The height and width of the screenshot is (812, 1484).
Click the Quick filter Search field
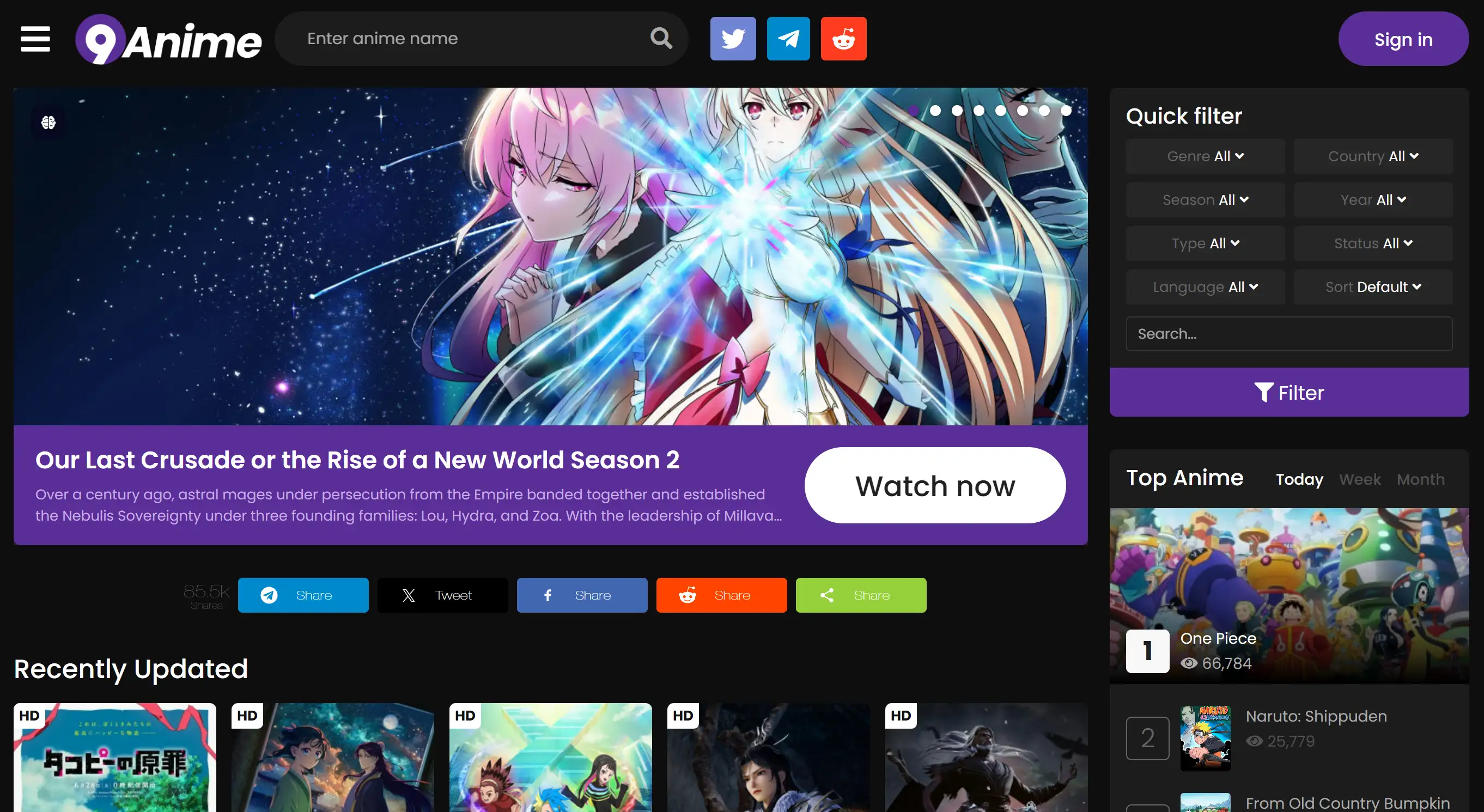pos(1289,333)
